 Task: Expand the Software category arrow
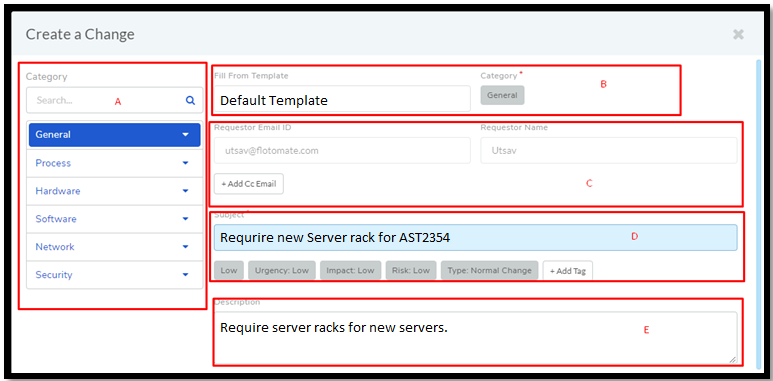click(x=185, y=219)
